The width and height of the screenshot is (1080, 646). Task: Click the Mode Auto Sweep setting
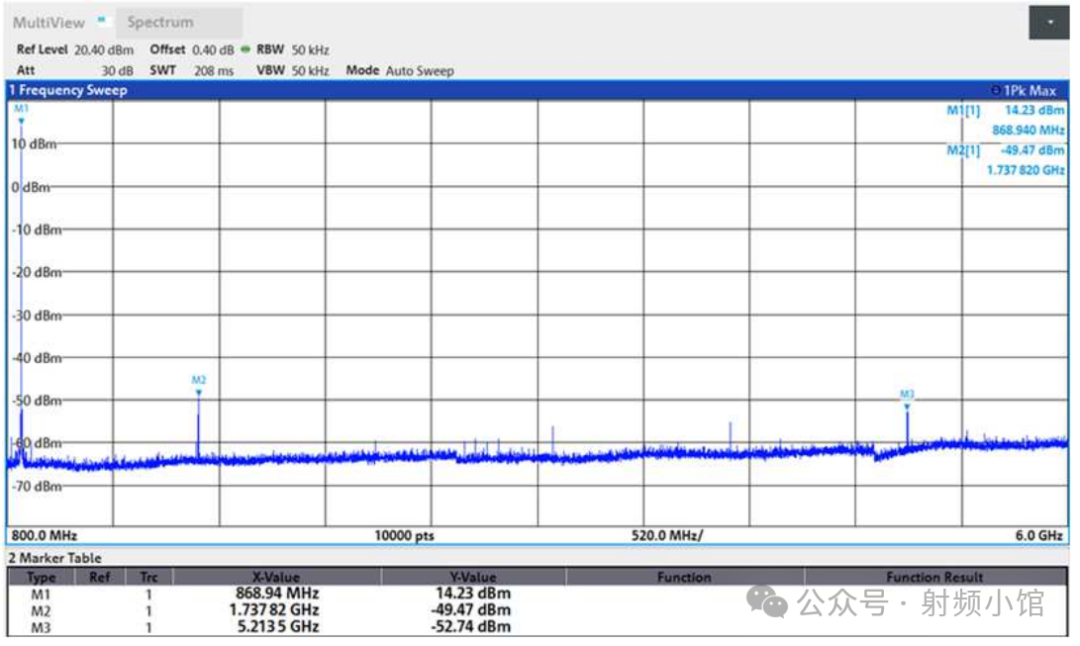click(x=399, y=71)
